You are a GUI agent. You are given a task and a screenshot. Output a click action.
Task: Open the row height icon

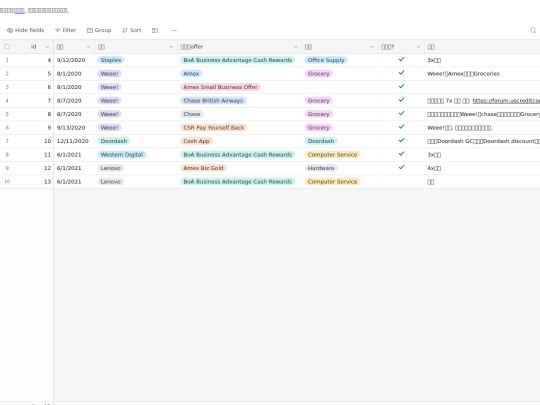155,30
